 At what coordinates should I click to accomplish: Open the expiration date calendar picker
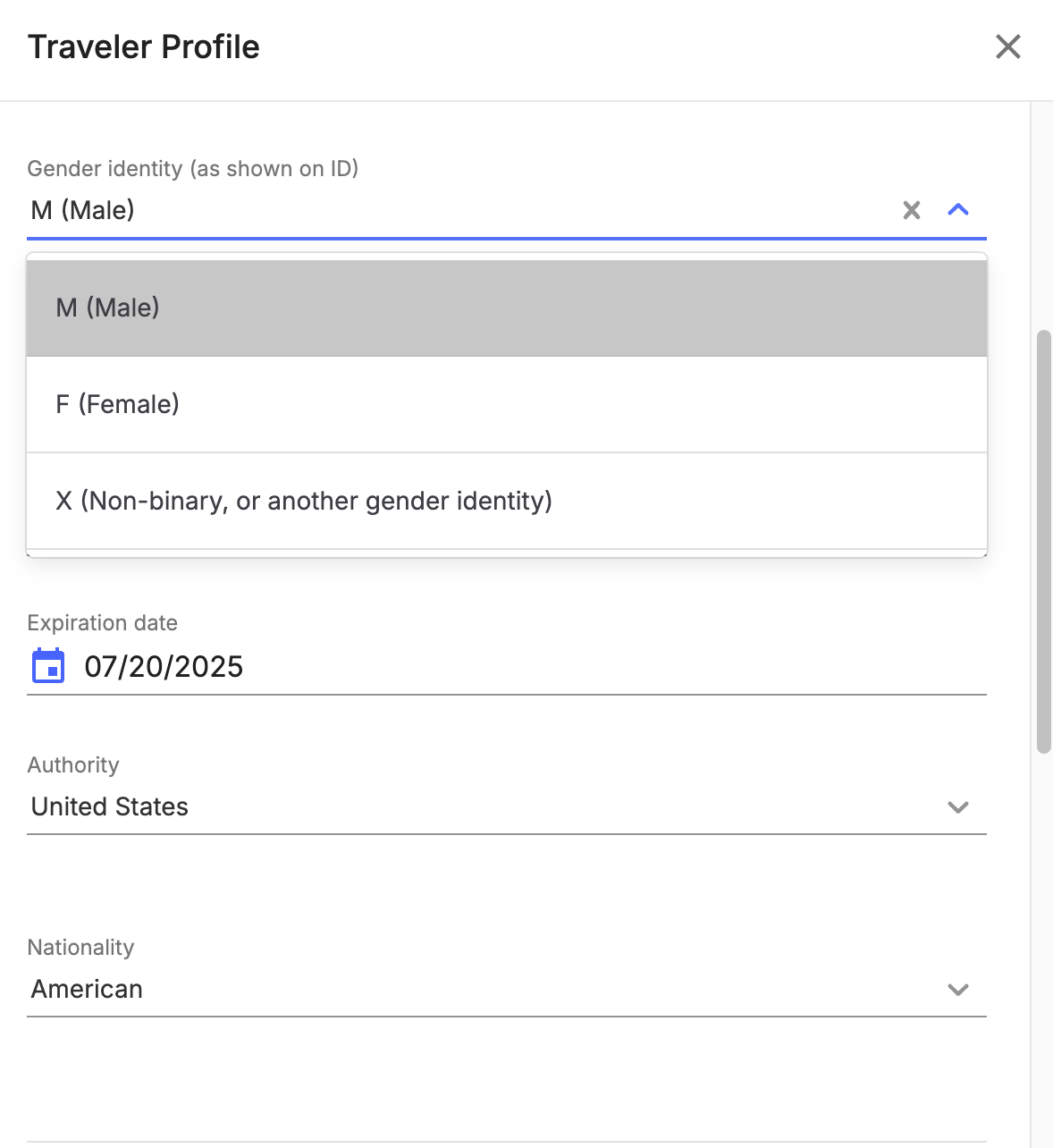coord(48,666)
